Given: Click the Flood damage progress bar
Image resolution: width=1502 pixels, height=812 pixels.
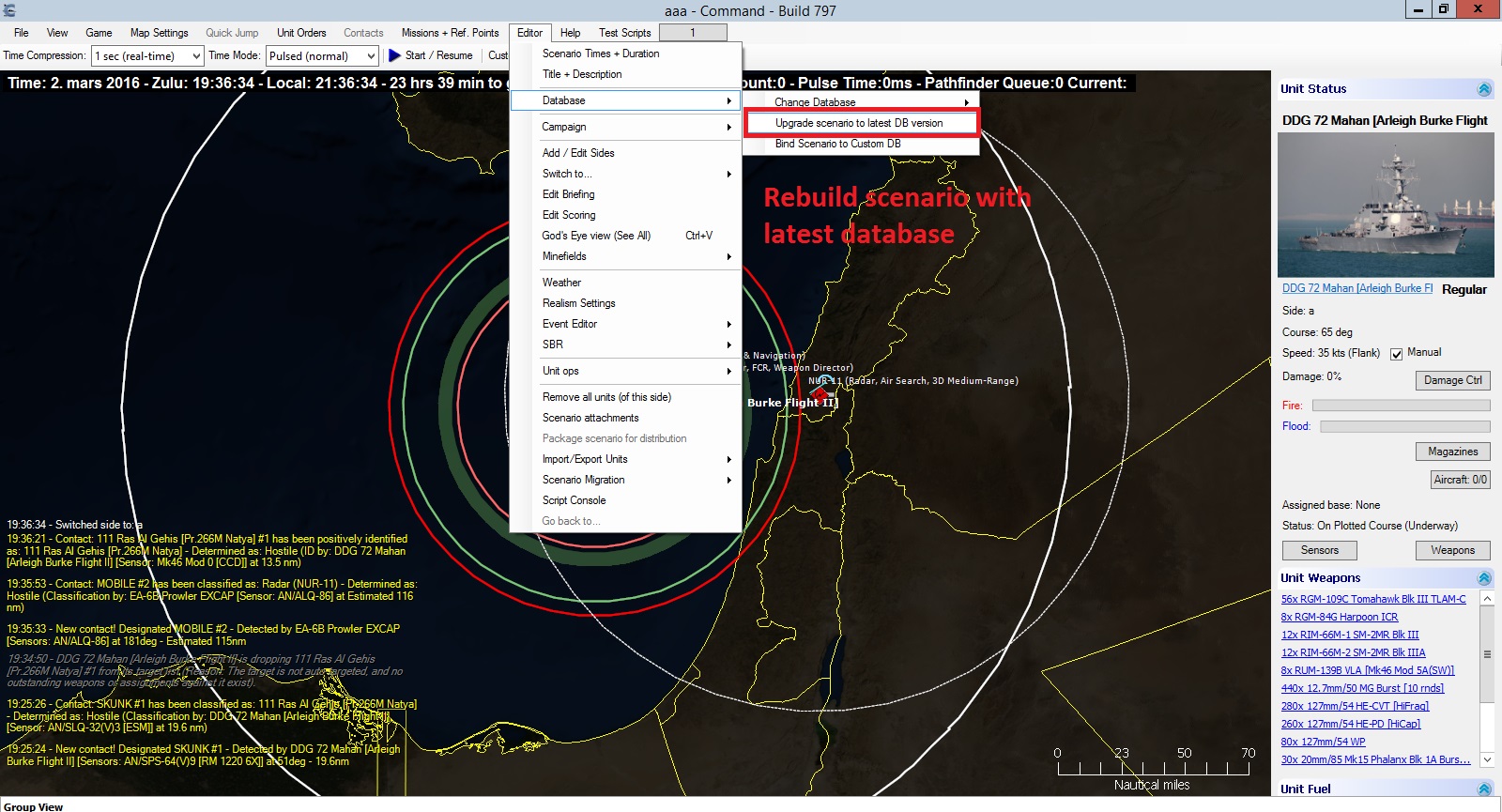Looking at the screenshot, I should [x=1404, y=426].
